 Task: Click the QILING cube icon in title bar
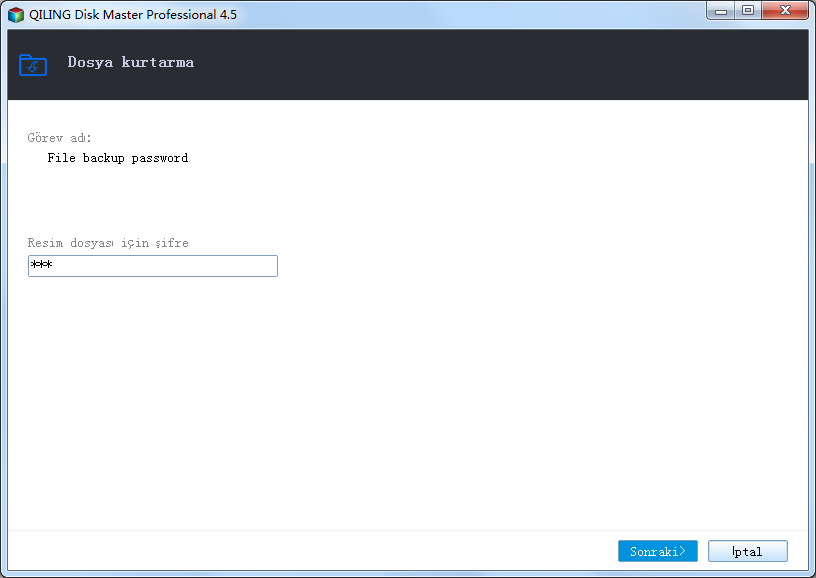pyautogui.click(x=16, y=15)
